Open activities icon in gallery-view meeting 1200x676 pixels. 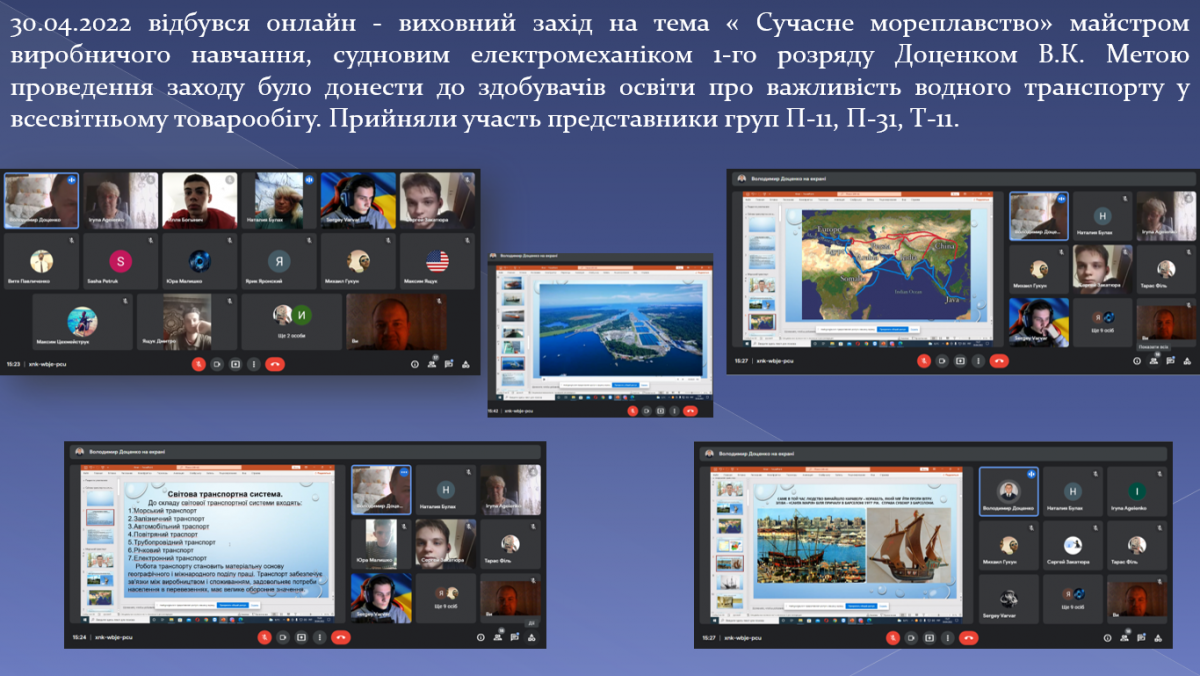click(x=466, y=364)
